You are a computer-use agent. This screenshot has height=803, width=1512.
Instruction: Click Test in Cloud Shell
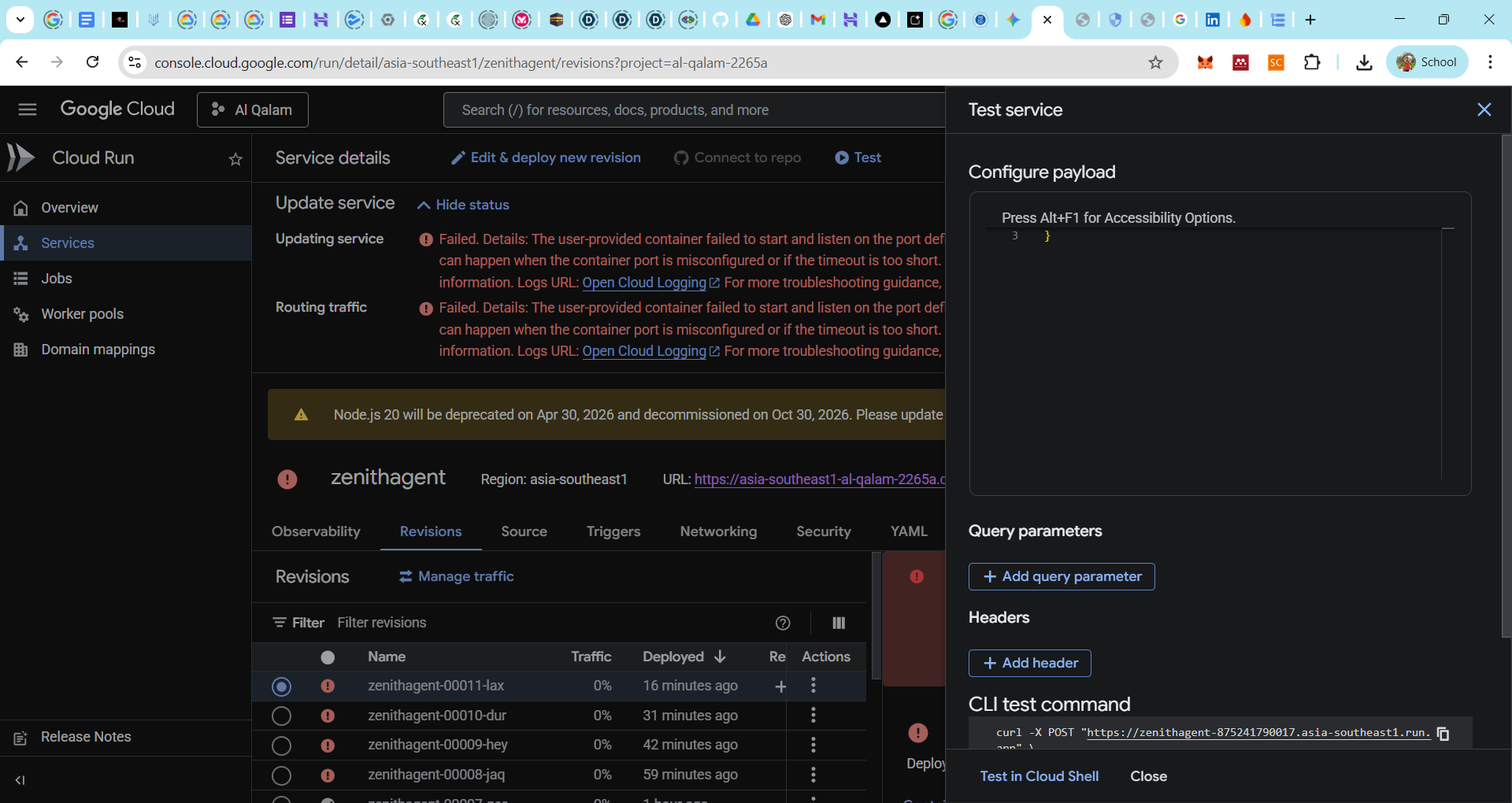[x=1039, y=776]
